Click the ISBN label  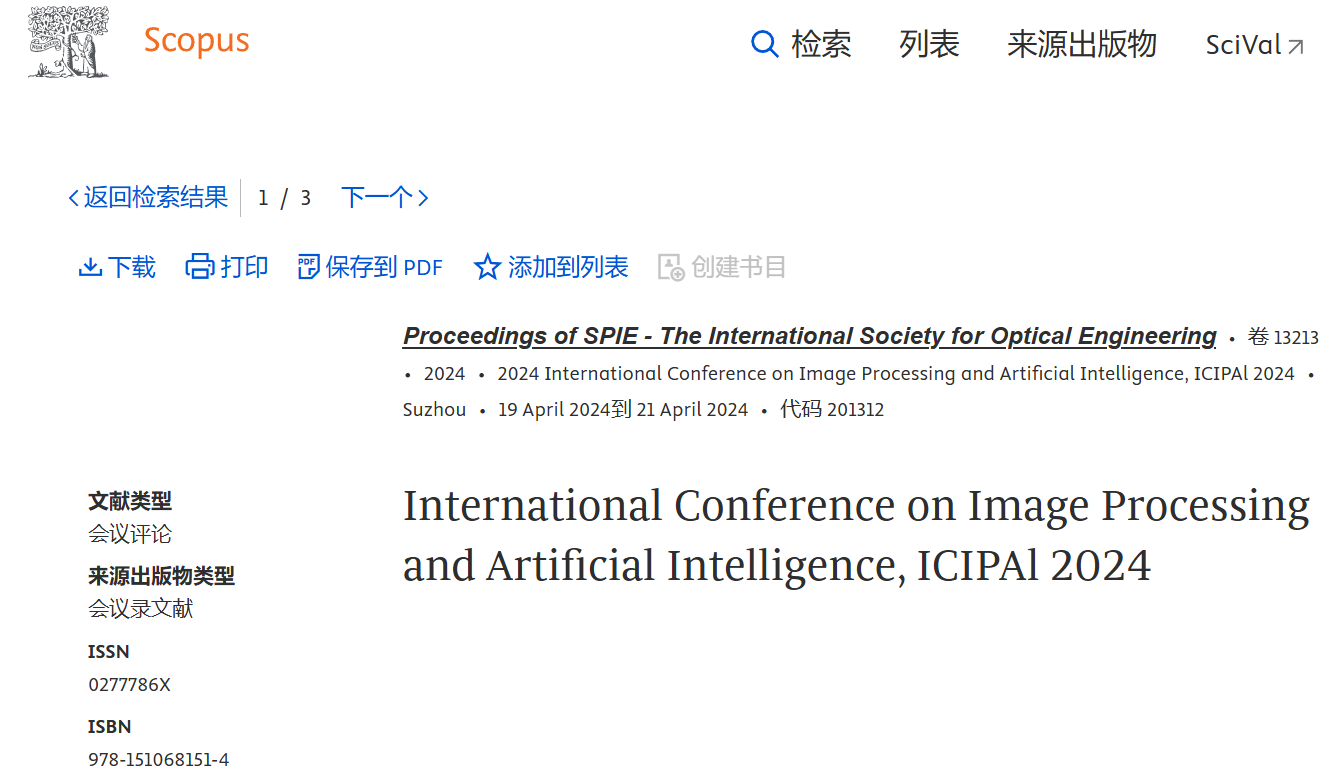point(110,727)
